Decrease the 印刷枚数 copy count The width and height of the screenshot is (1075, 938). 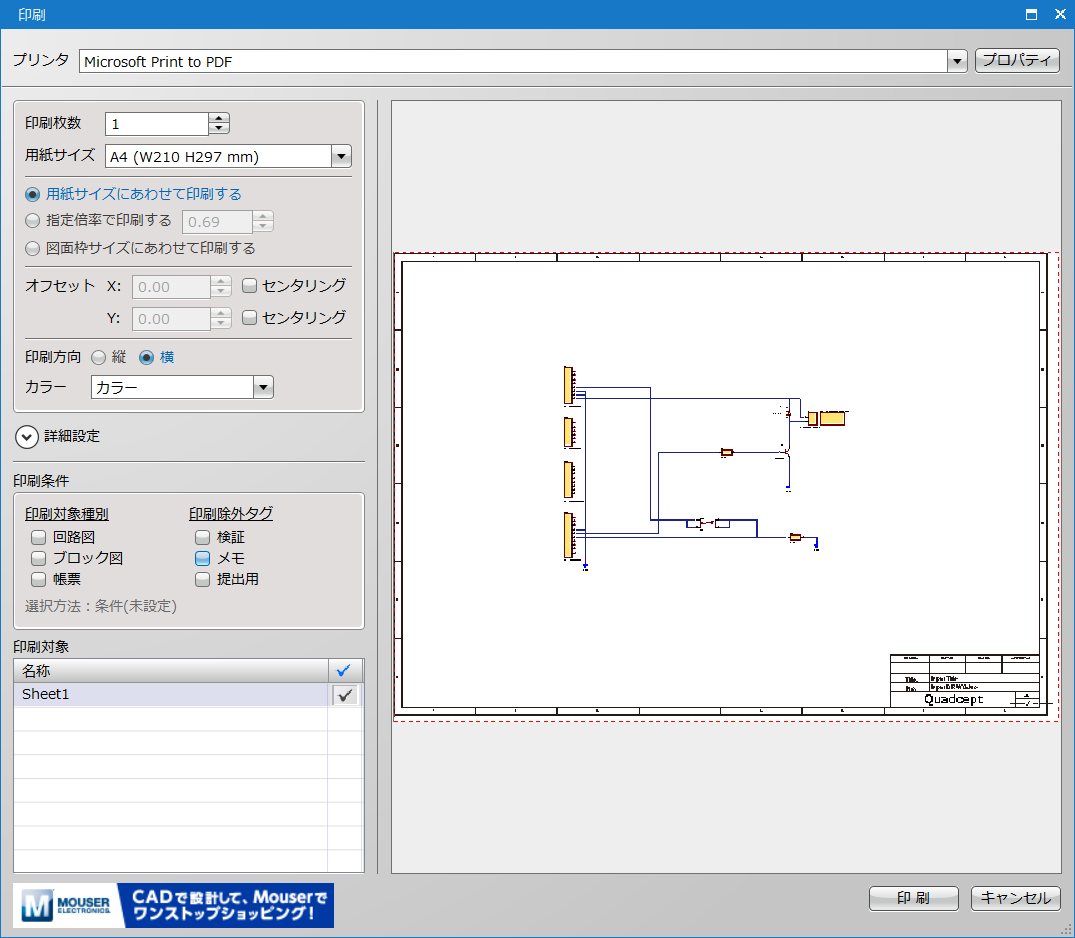(x=219, y=129)
